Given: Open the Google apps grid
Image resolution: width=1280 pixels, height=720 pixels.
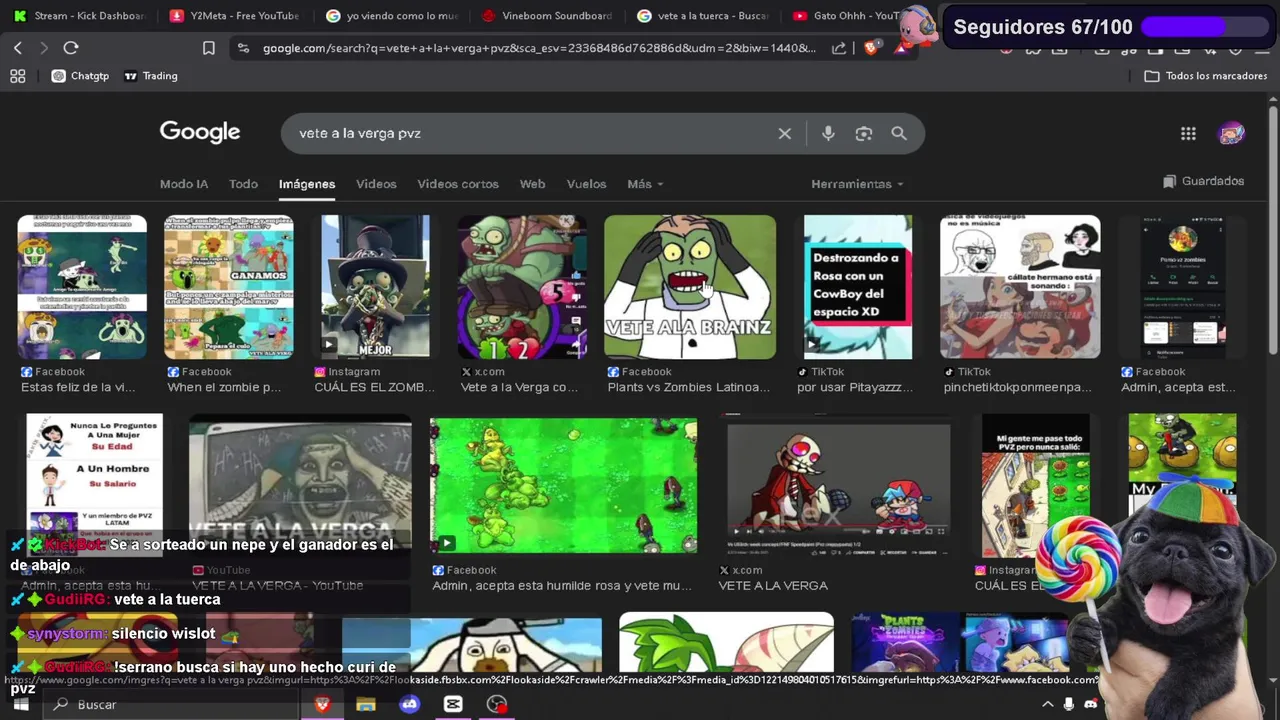Looking at the screenshot, I should (1188, 134).
